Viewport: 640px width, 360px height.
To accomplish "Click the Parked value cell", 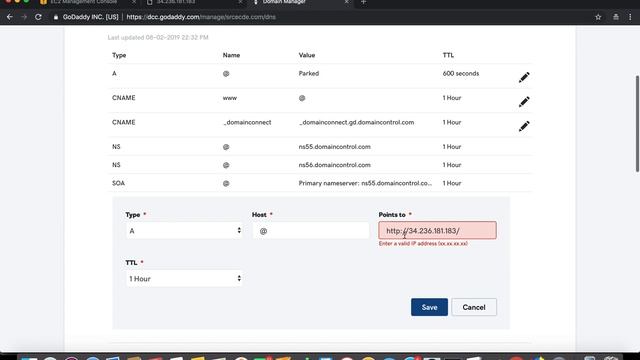I will [x=309, y=73].
